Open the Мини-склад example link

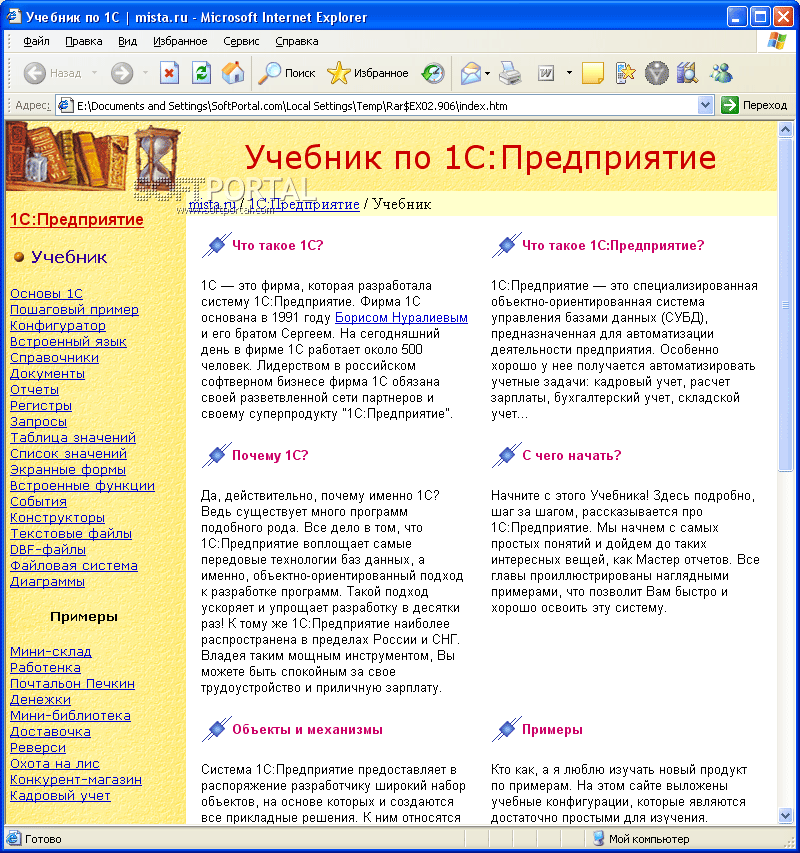coord(51,652)
